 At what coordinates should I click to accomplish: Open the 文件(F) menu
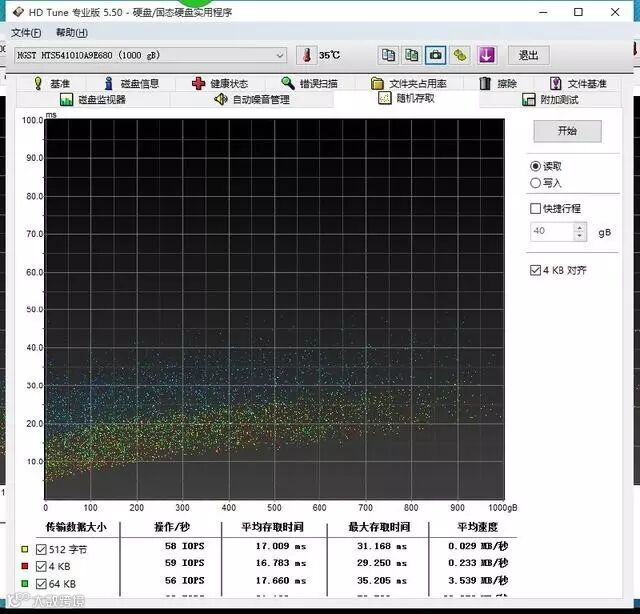click(x=26, y=33)
